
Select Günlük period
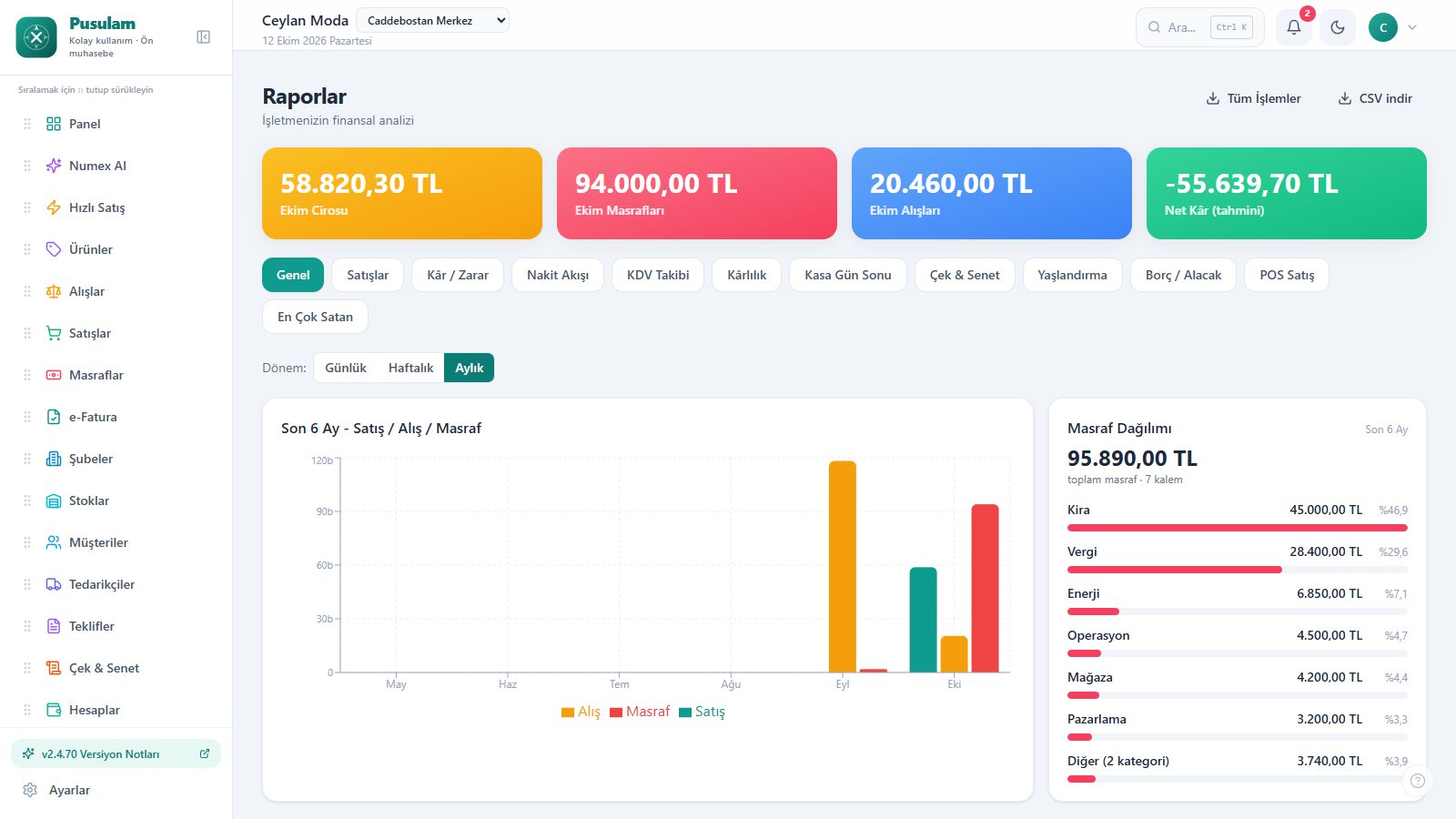click(x=346, y=368)
